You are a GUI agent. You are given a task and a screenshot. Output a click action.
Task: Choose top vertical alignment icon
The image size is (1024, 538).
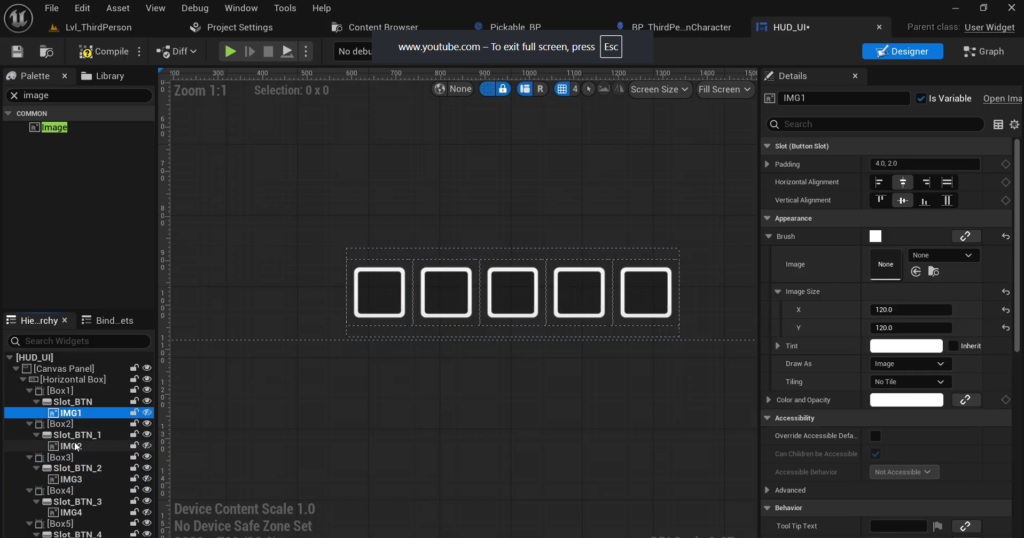pyautogui.click(x=880, y=200)
